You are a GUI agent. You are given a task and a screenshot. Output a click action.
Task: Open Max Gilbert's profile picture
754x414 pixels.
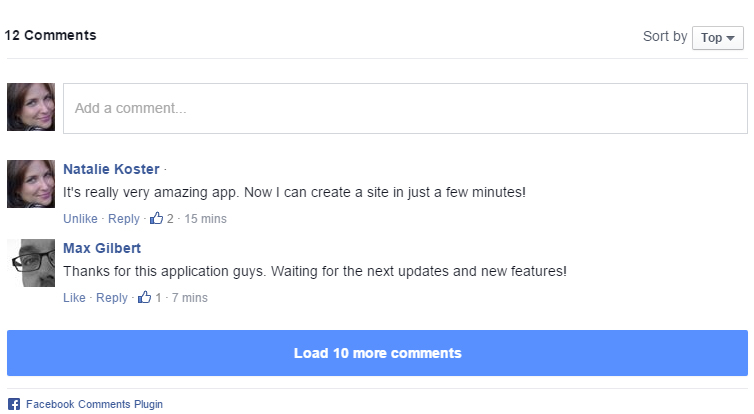31,263
